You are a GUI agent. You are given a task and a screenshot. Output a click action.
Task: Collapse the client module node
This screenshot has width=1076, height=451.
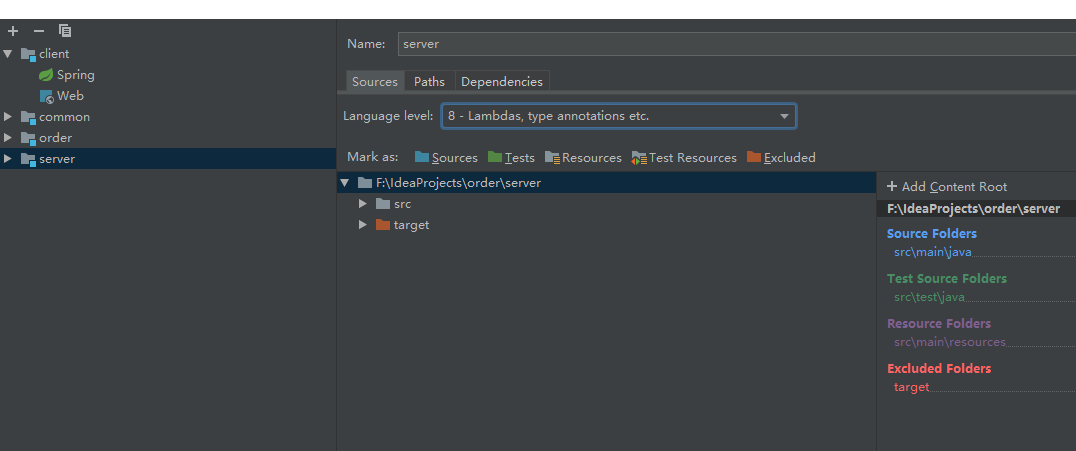pos(8,54)
